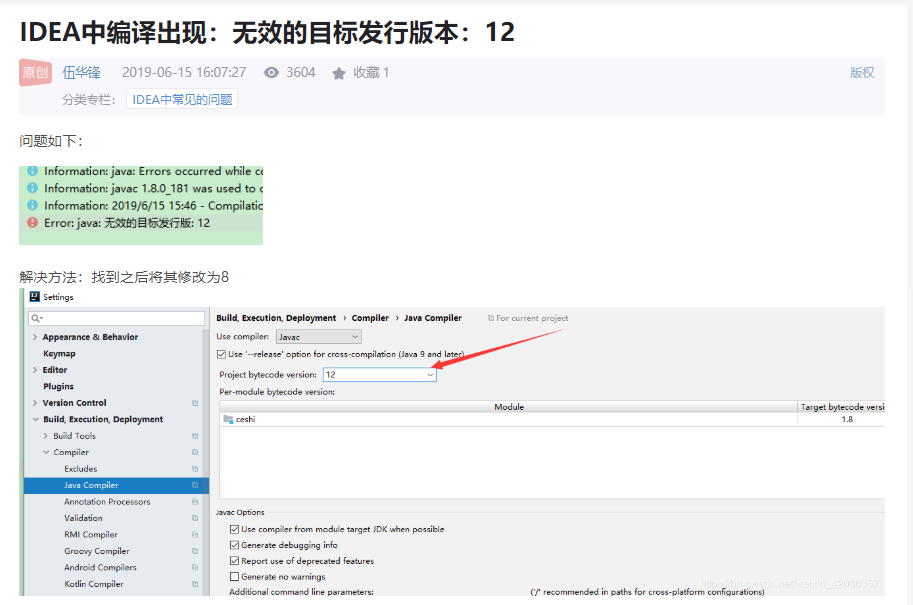Select Plugins in settings tree
Image resolution: width=913 pixels, height=605 pixels.
tap(58, 387)
